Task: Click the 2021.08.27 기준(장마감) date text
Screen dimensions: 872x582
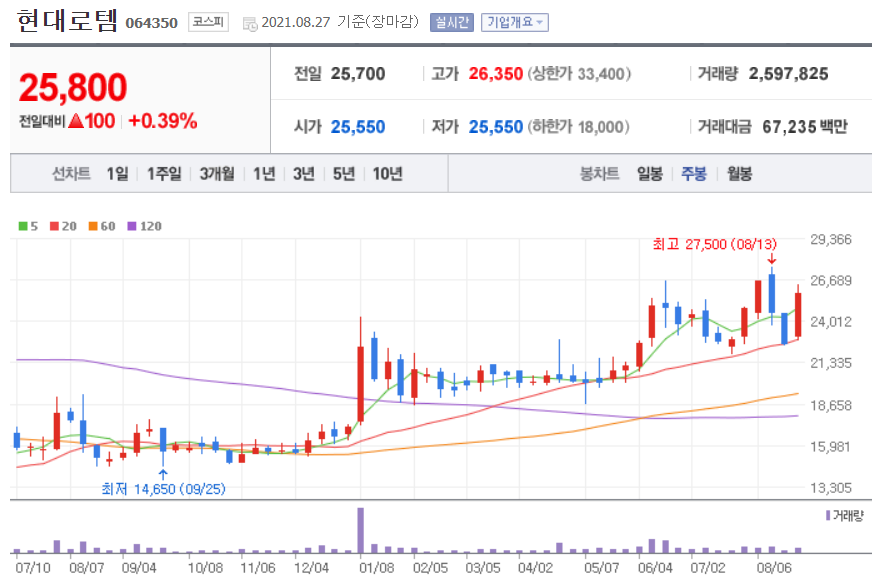Action: [340, 22]
